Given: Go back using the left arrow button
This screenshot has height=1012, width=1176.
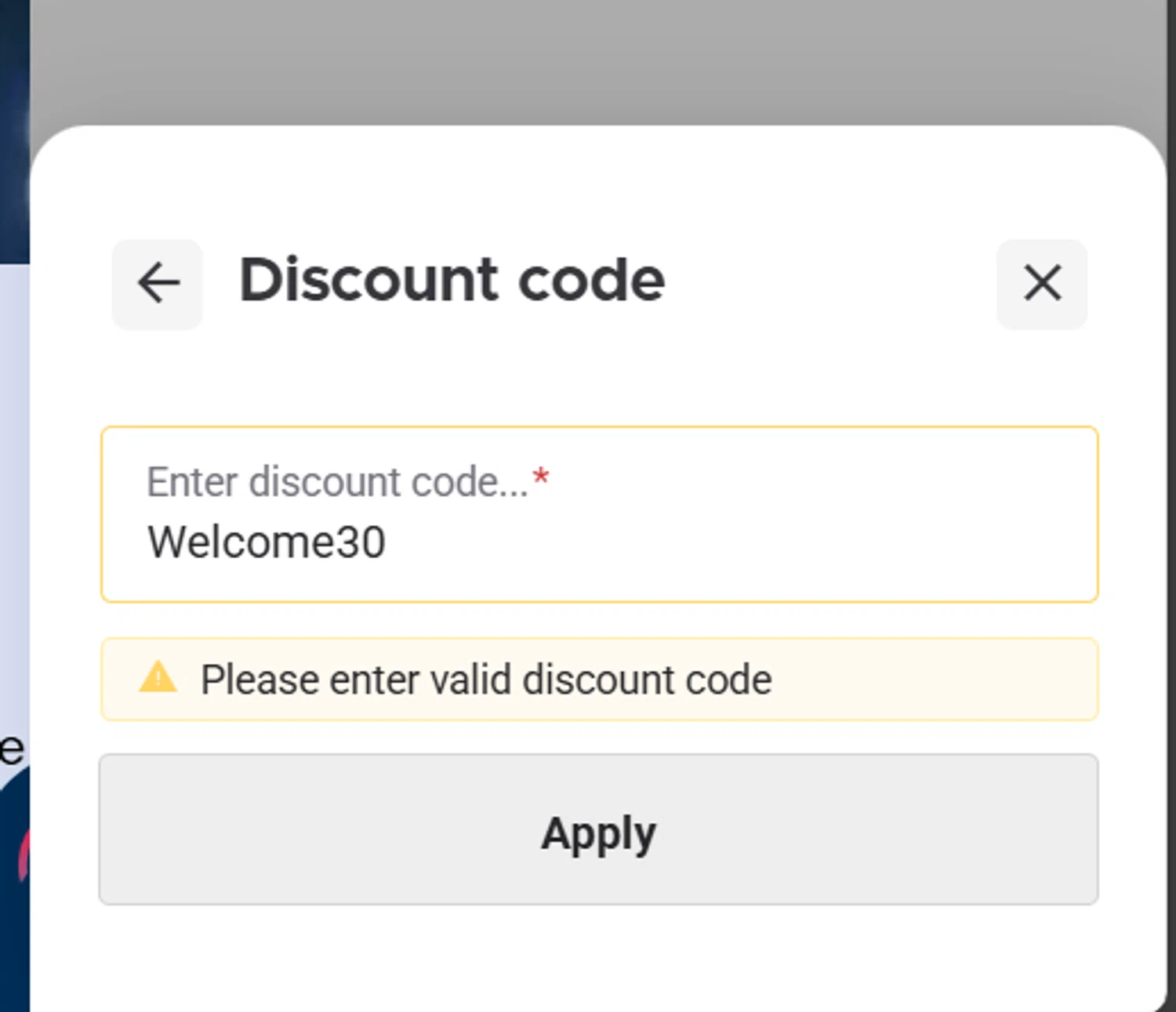Looking at the screenshot, I should pos(158,284).
